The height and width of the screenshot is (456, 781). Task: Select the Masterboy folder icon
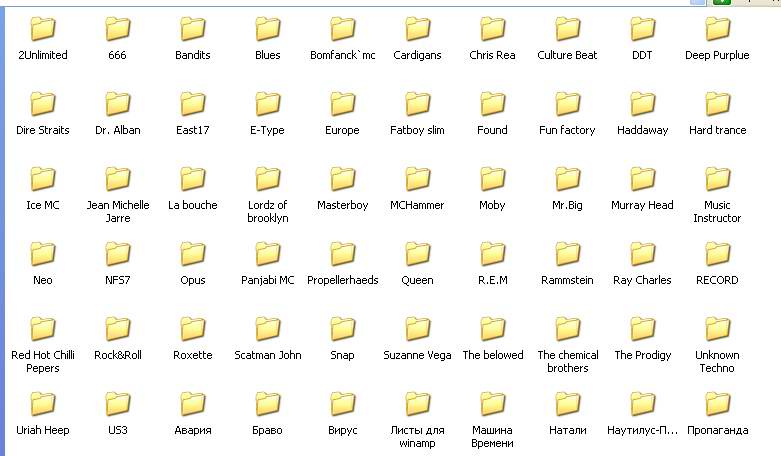coord(343,179)
